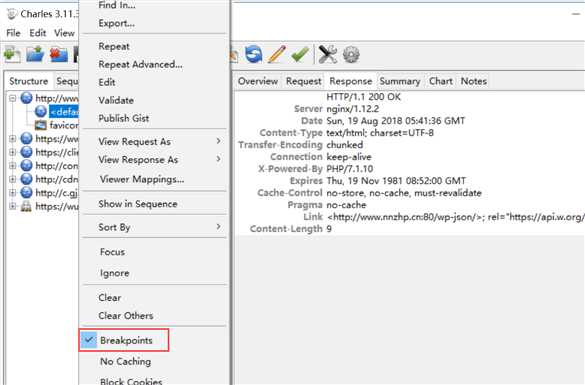Image resolution: width=585 pixels, height=385 pixels.
Task: Open the View Response As submenu
Action: (x=154, y=160)
